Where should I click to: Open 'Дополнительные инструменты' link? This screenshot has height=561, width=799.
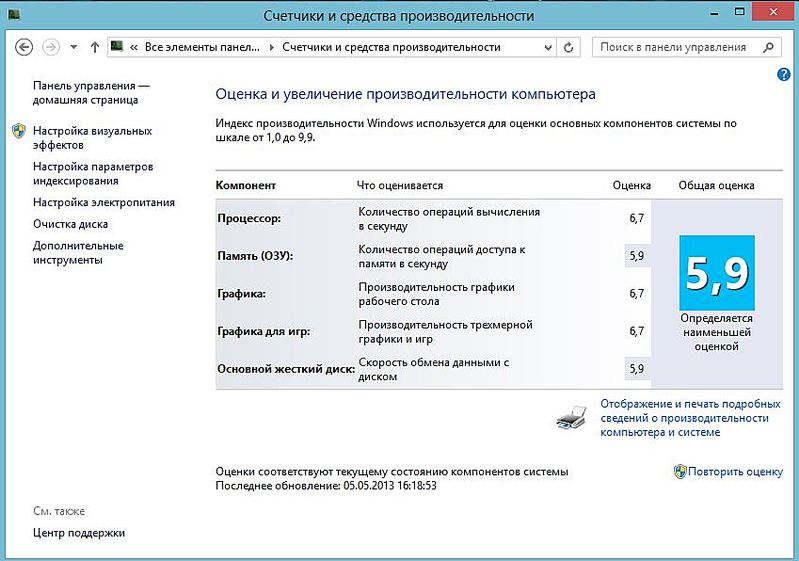[78, 253]
